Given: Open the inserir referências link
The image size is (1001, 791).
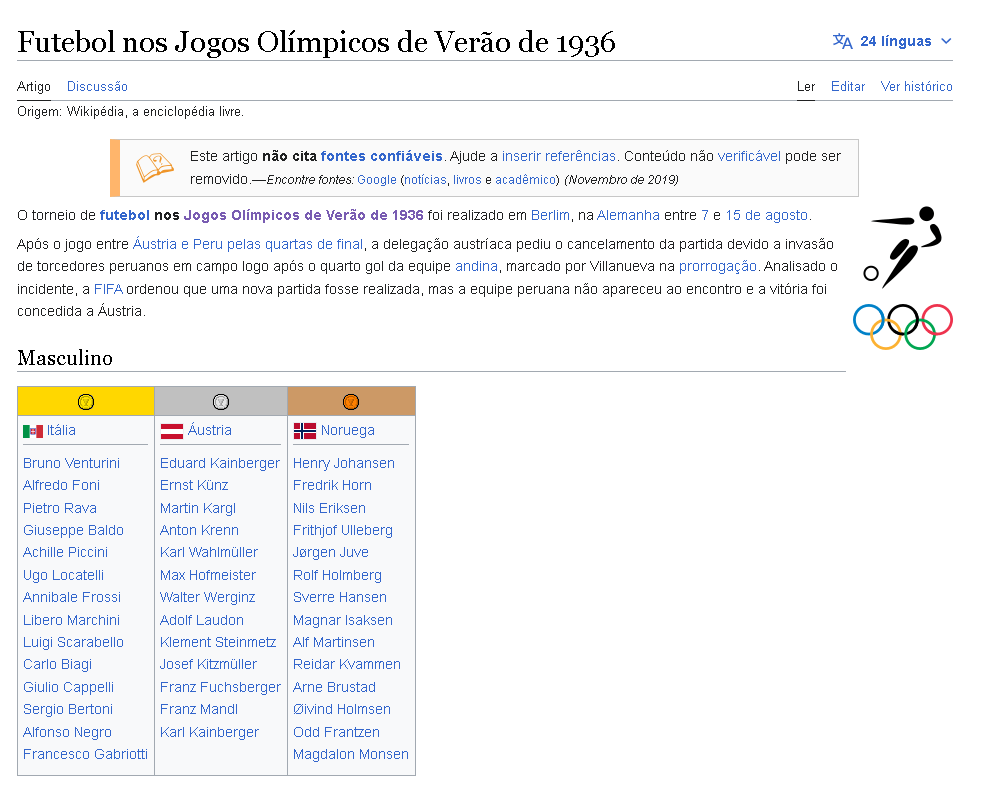Looking at the screenshot, I should coord(558,156).
